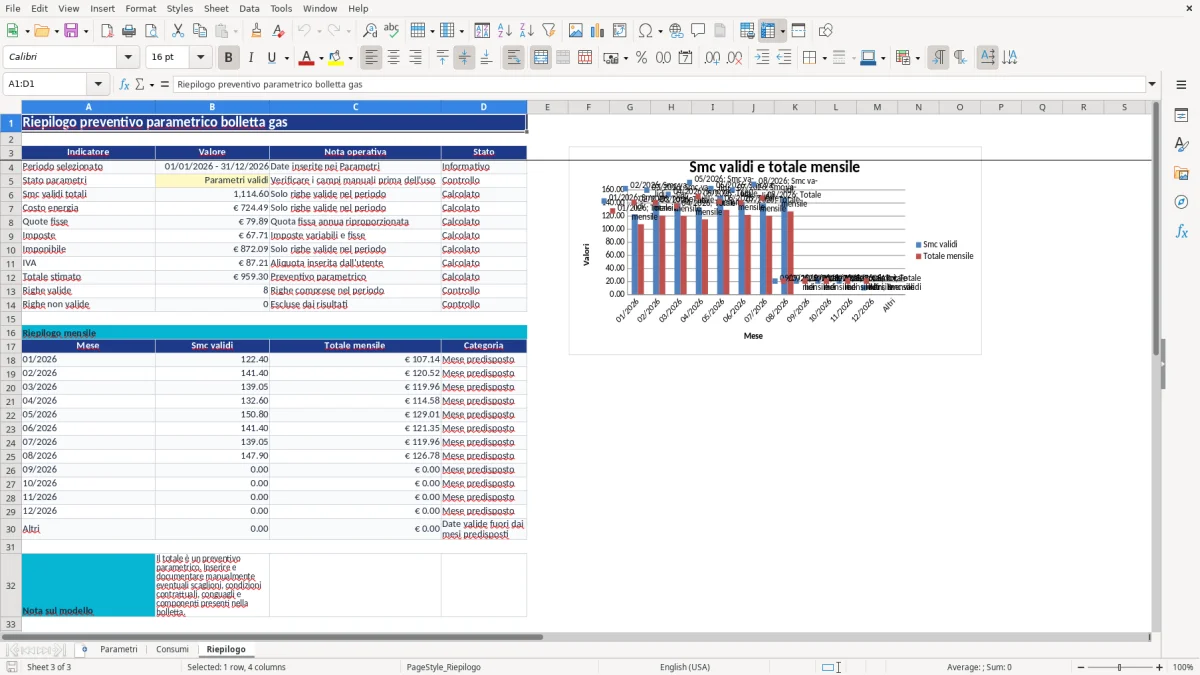Open Borders dropdown arrow
This screenshot has width=1200, height=675.
coord(824,58)
